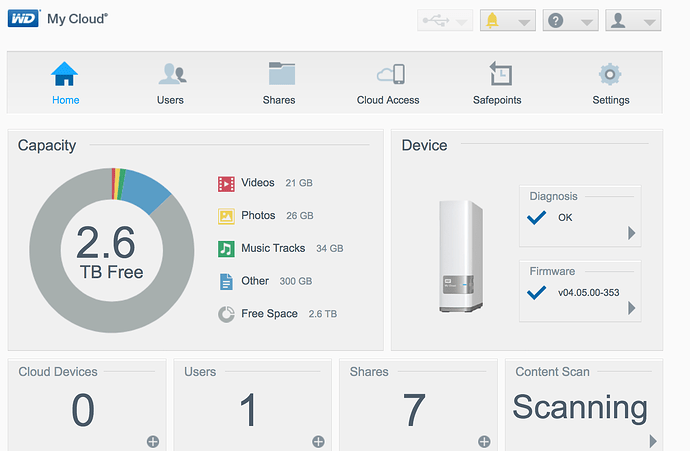Click the Settings gear icon
Image resolution: width=690 pixels, height=451 pixels.
(610, 74)
